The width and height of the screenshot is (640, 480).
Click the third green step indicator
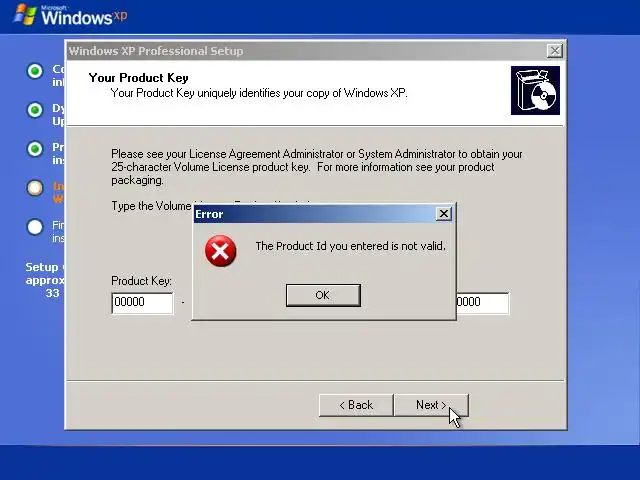coord(35,149)
